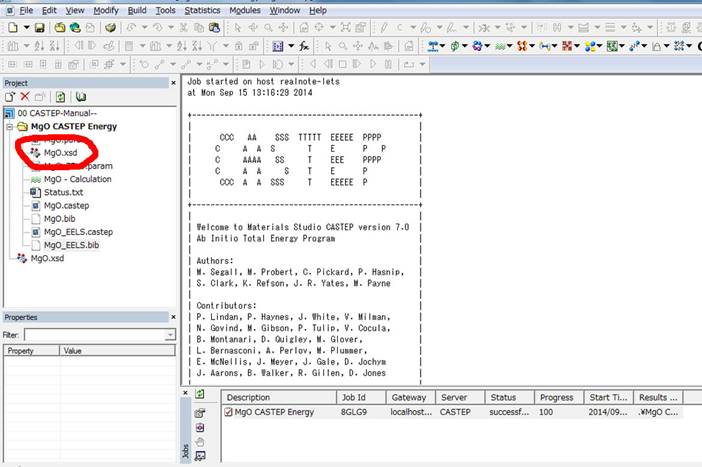The width and height of the screenshot is (702, 467).
Task: Click the fx function toolbar icon
Action: point(304,46)
